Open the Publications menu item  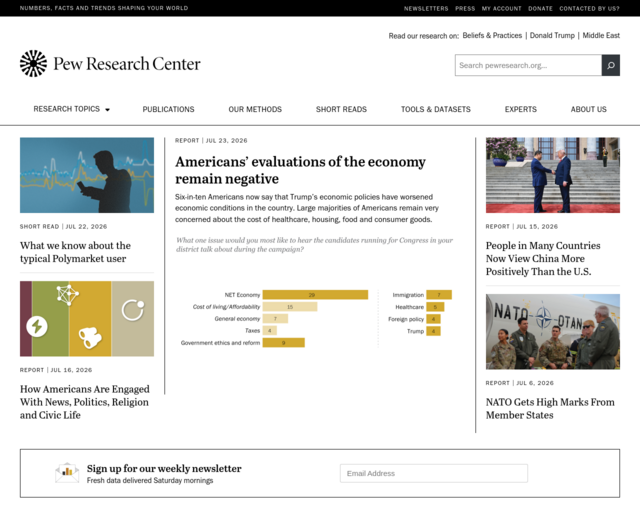168,109
